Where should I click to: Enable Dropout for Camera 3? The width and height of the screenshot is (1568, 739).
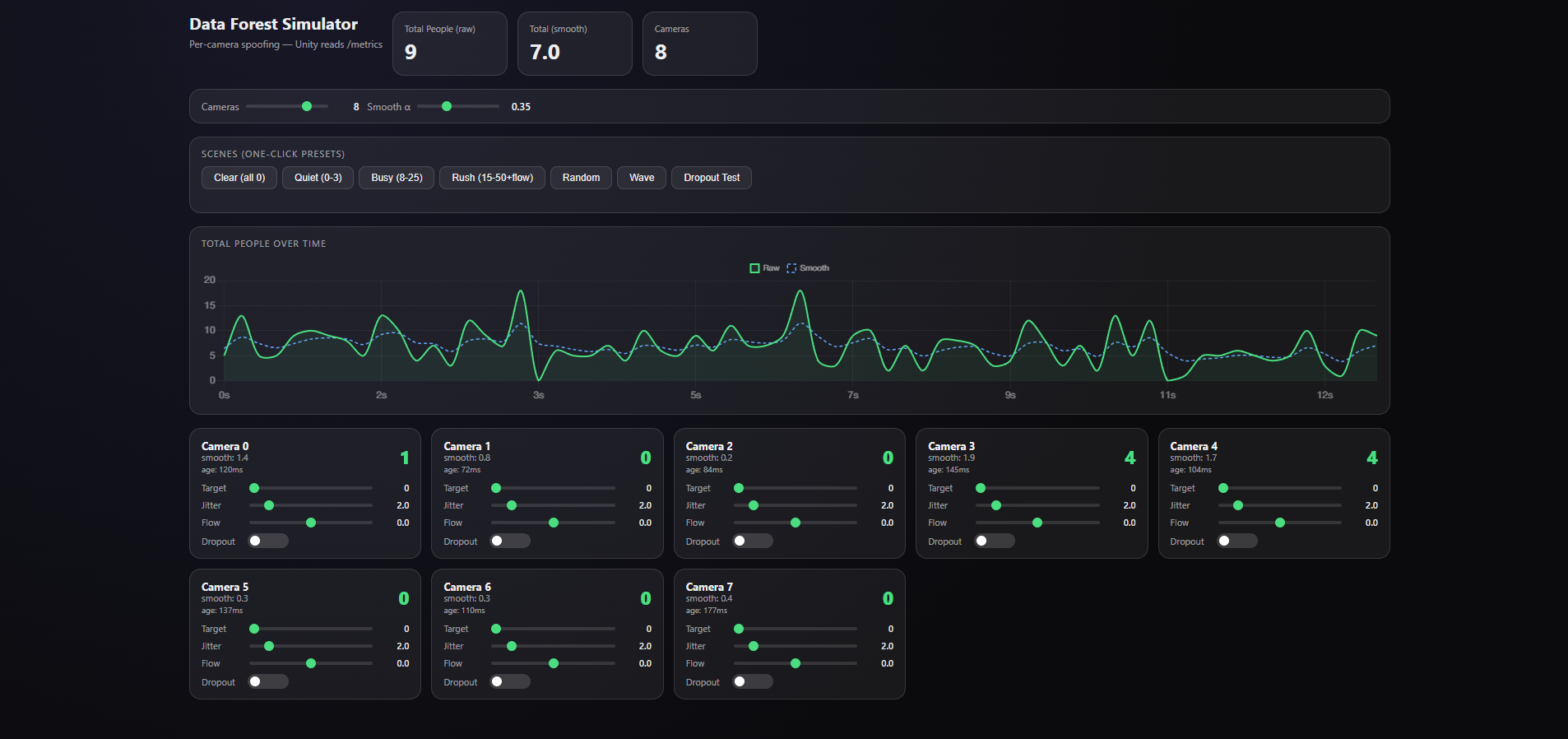995,541
